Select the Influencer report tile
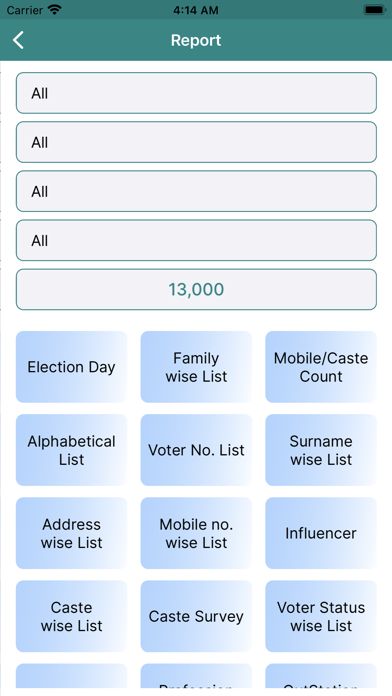This screenshot has width=392, height=696. [x=321, y=533]
